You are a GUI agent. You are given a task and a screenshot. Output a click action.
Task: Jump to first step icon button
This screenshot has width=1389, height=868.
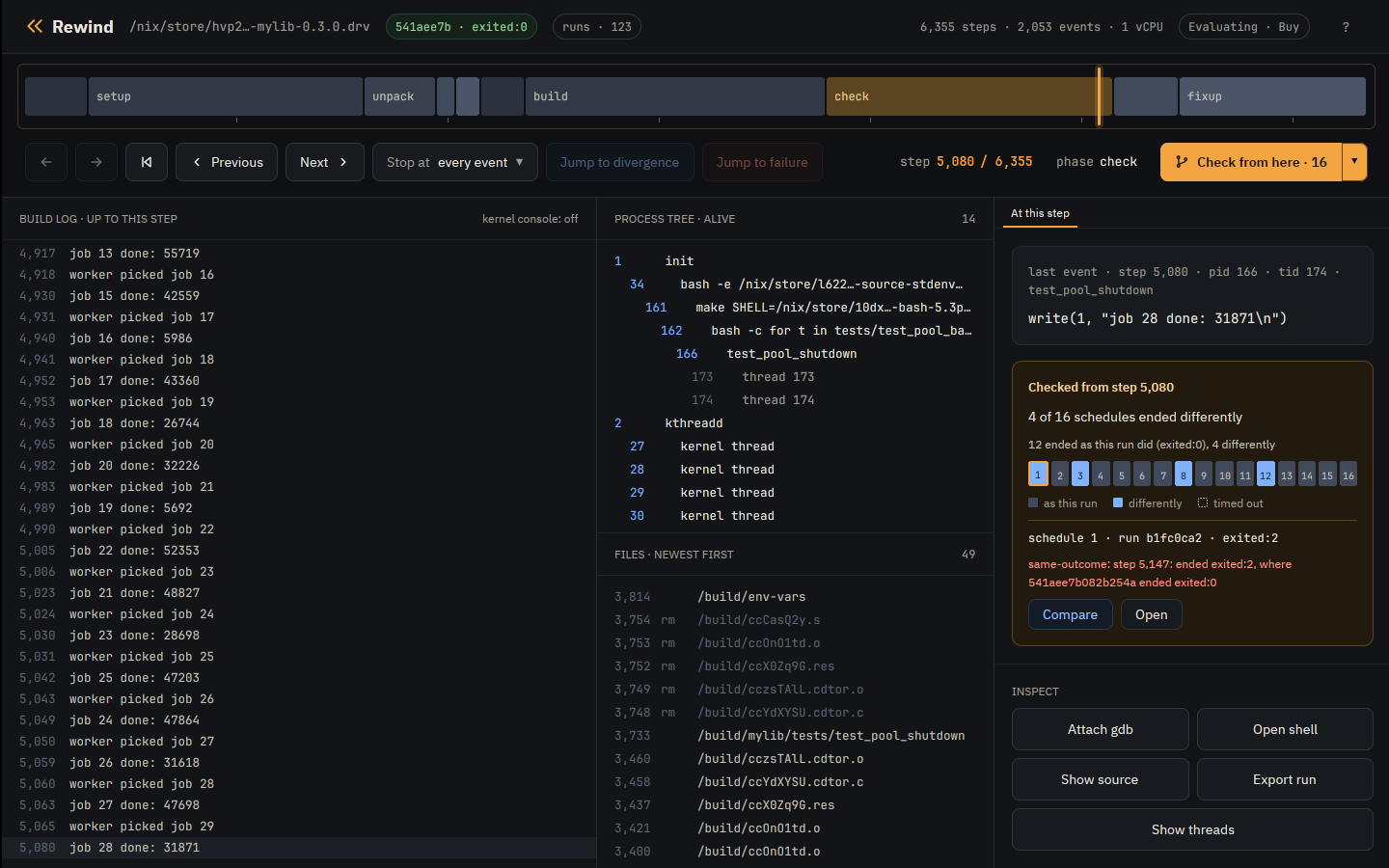147,162
